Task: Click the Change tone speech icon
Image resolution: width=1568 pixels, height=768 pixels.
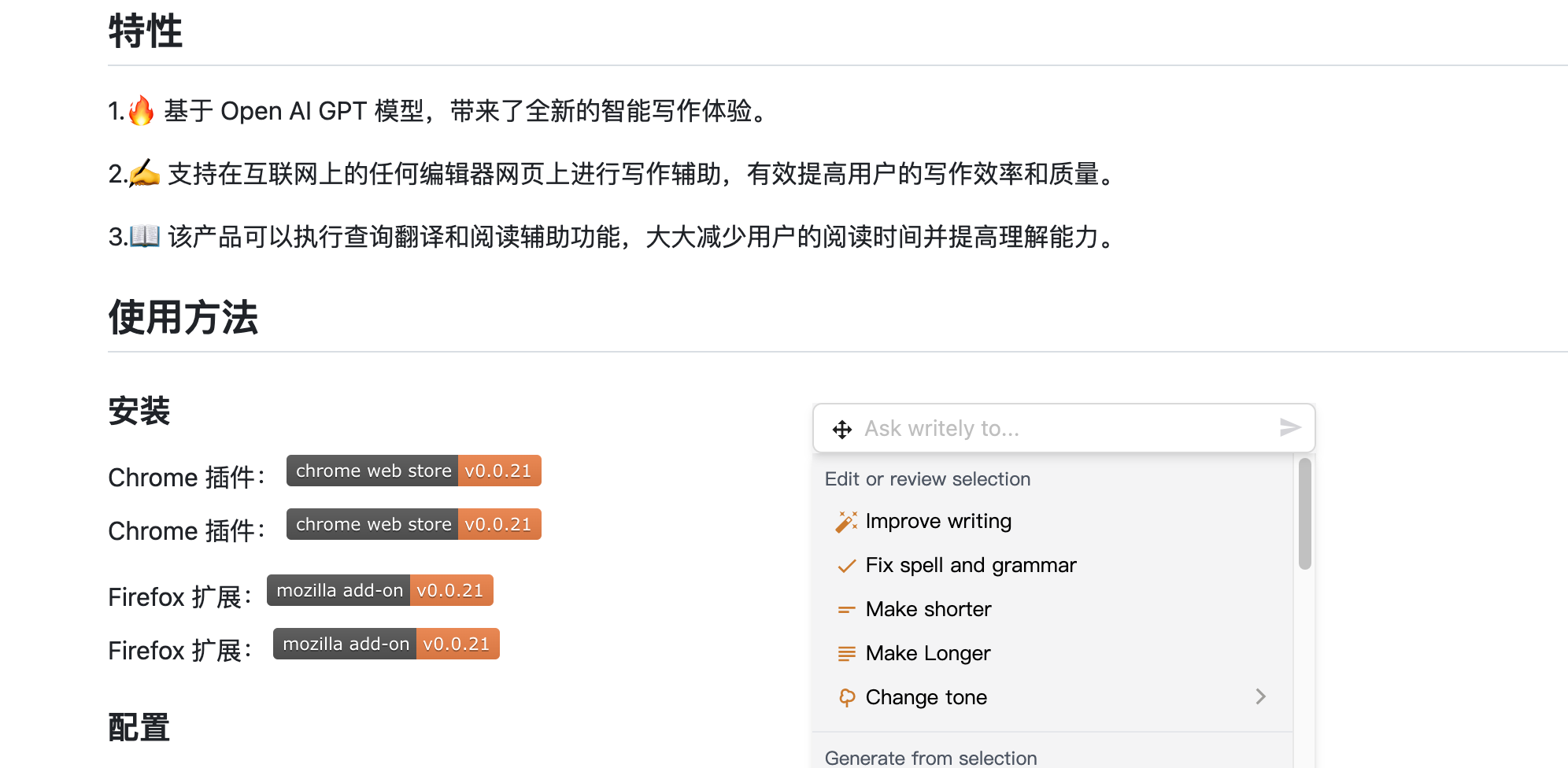Action: point(846,698)
